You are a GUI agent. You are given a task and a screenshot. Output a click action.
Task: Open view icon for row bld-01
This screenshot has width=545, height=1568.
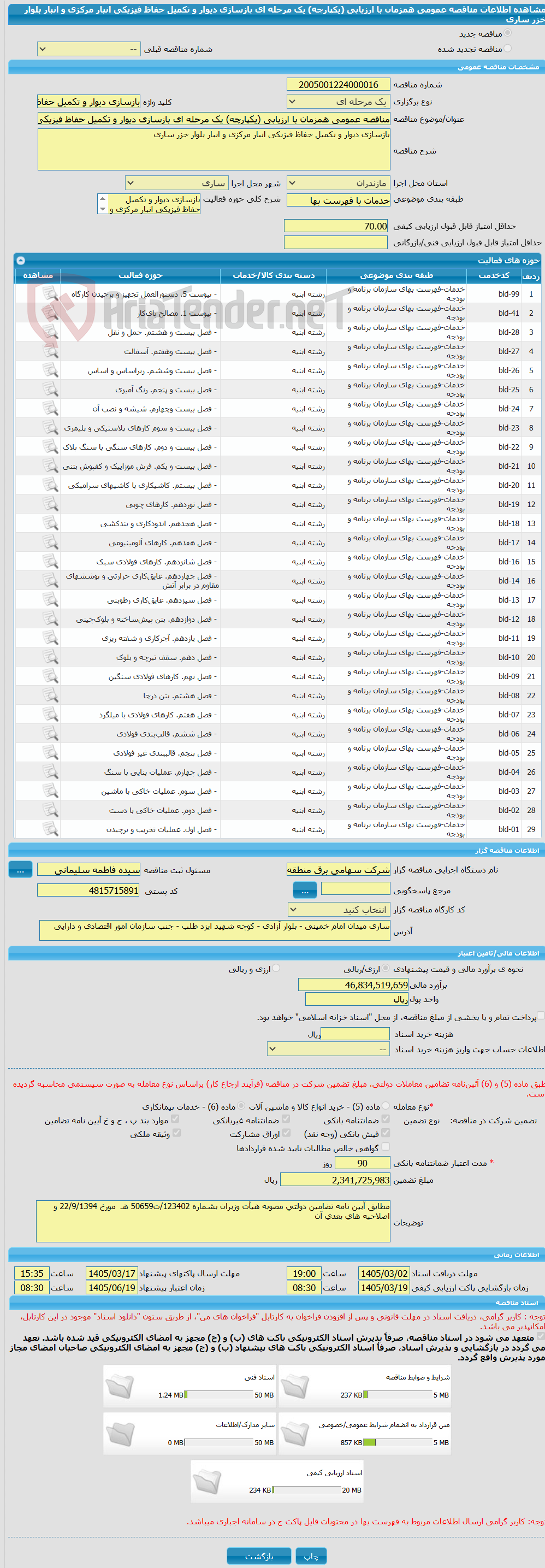pos(50,829)
